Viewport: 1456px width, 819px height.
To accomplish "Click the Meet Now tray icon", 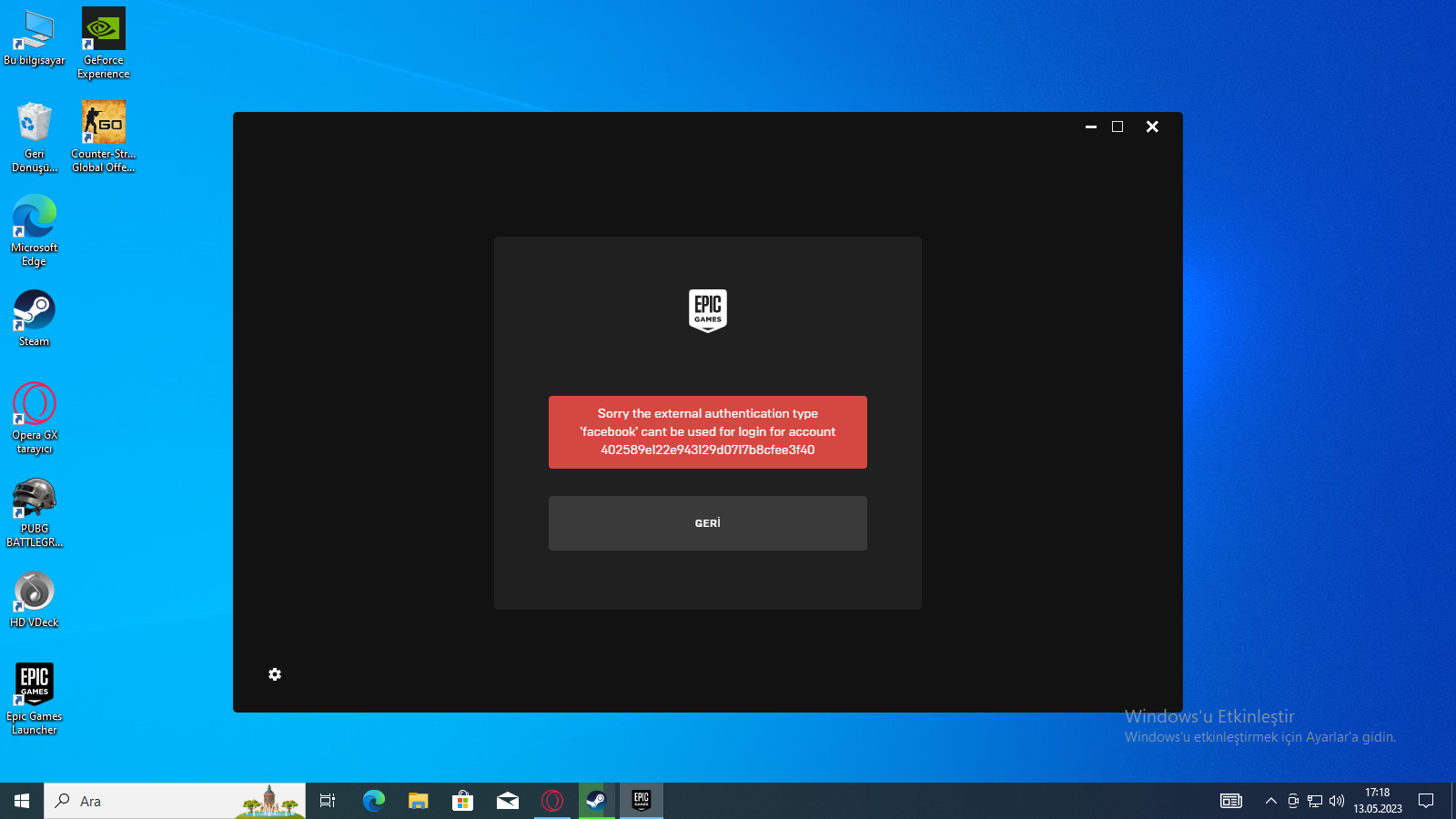I will 1293,801.
